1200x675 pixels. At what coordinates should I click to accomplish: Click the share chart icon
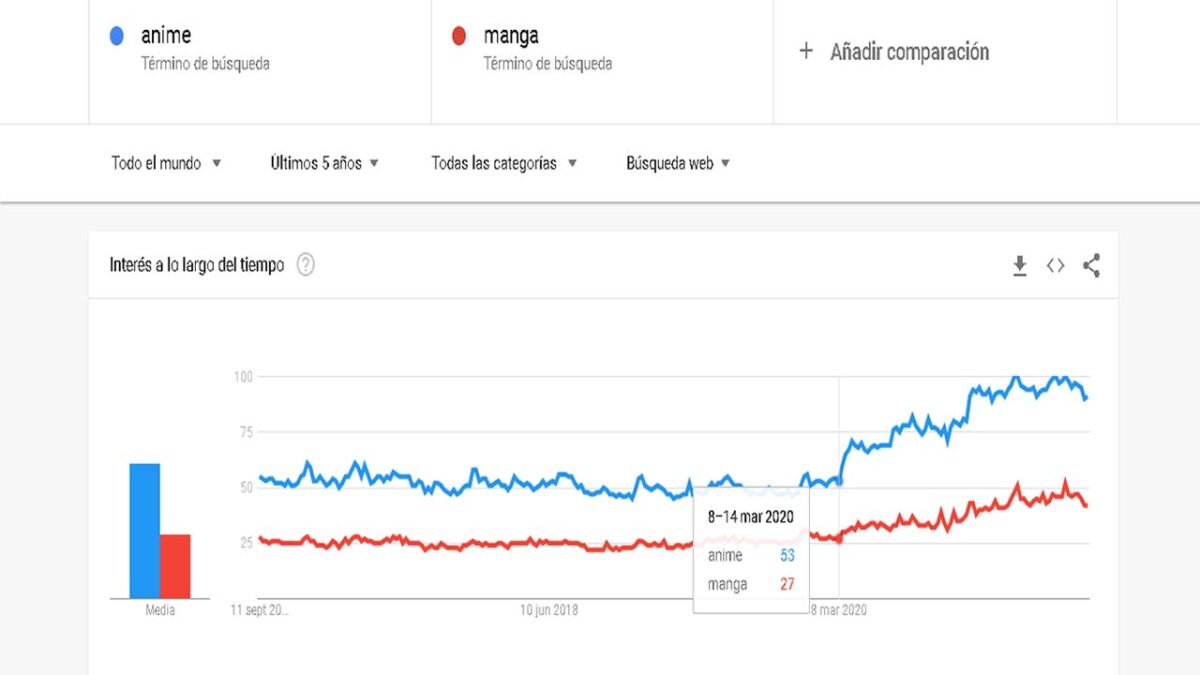(x=1091, y=265)
